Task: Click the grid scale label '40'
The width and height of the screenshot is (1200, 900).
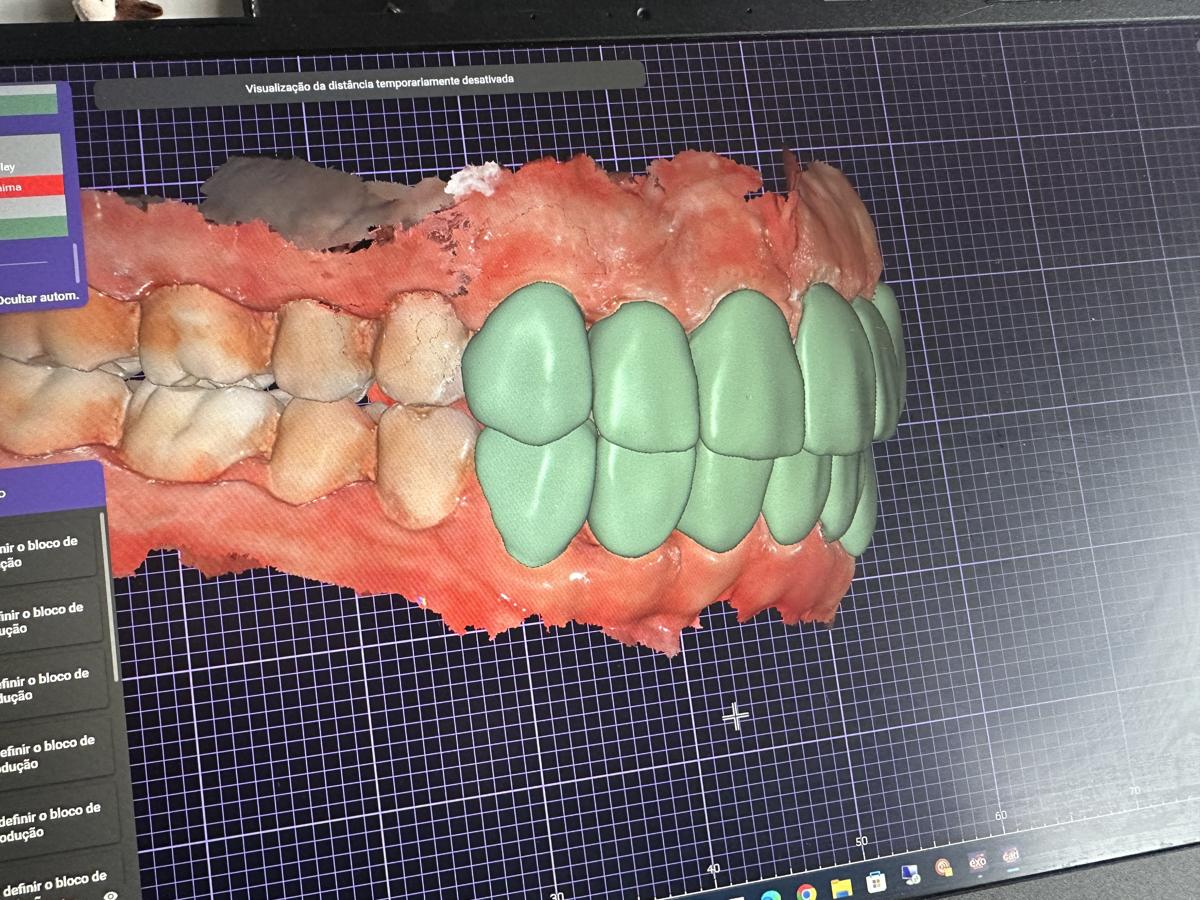Action: coord(713,869)
